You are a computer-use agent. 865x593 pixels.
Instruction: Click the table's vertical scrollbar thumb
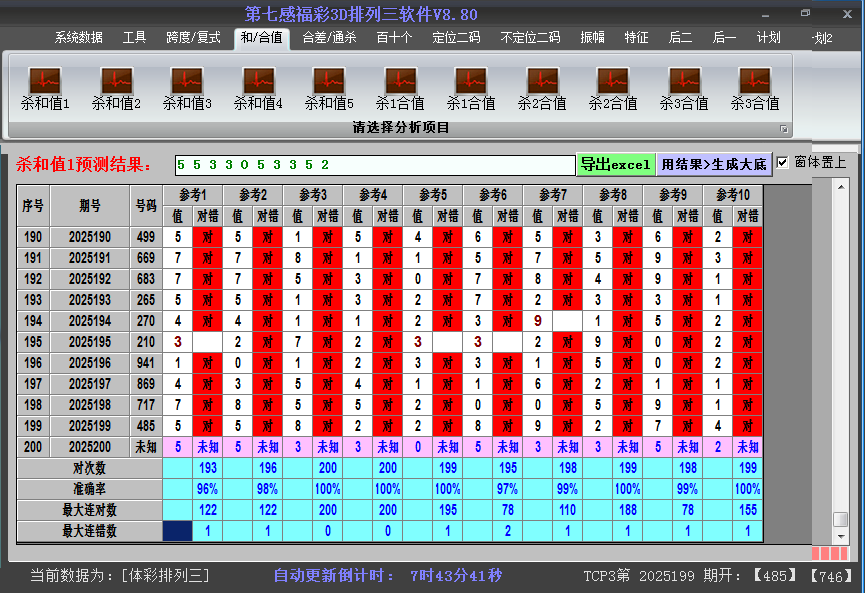coord(841,520)
